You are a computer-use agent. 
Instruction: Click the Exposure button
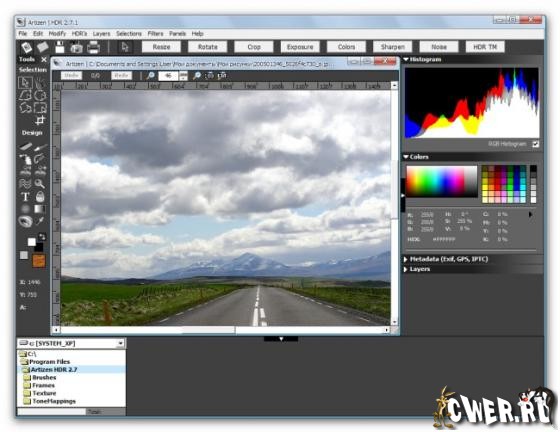pos(300,47)
